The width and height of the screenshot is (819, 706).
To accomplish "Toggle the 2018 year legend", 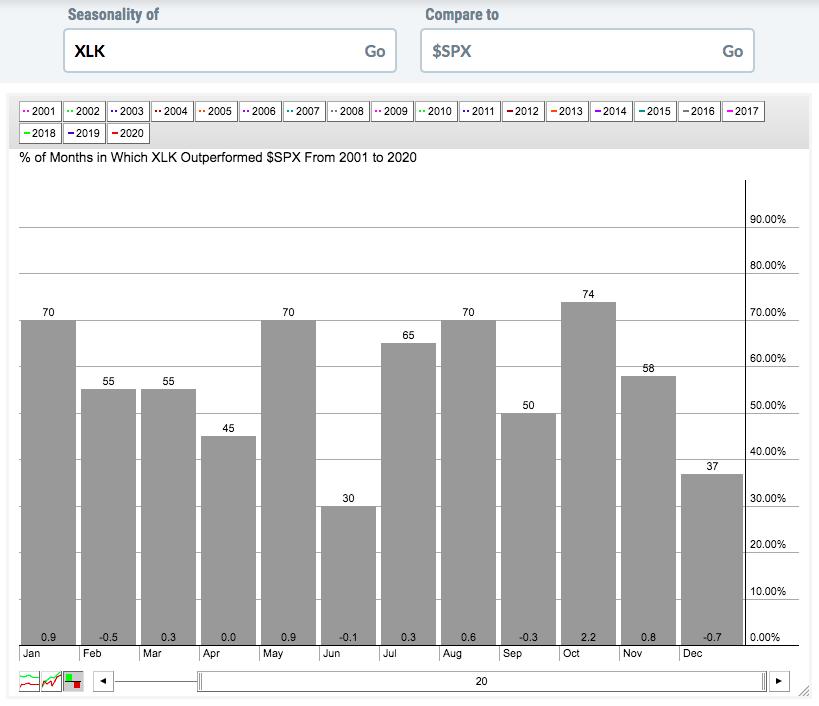I will point(40,133).
